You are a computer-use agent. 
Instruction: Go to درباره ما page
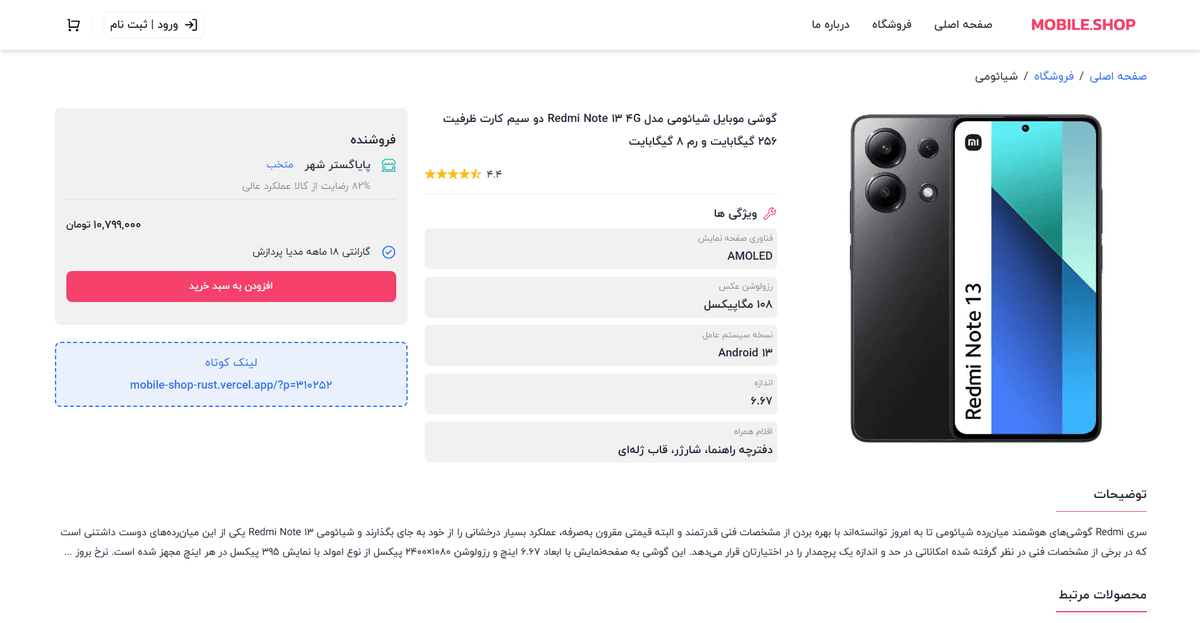831,25
